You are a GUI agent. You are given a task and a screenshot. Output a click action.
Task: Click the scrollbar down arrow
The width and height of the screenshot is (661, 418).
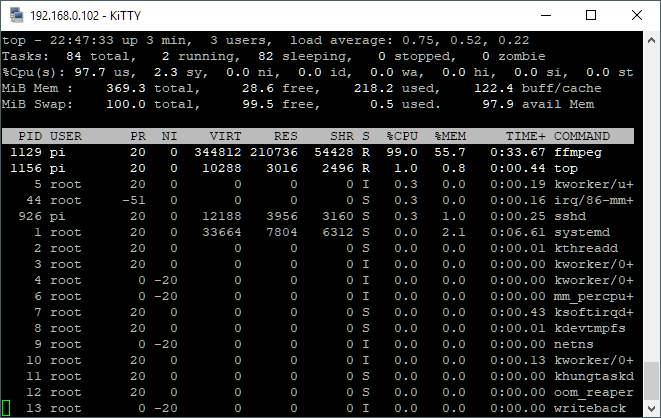pyautogui.click(x=651, y=408)
